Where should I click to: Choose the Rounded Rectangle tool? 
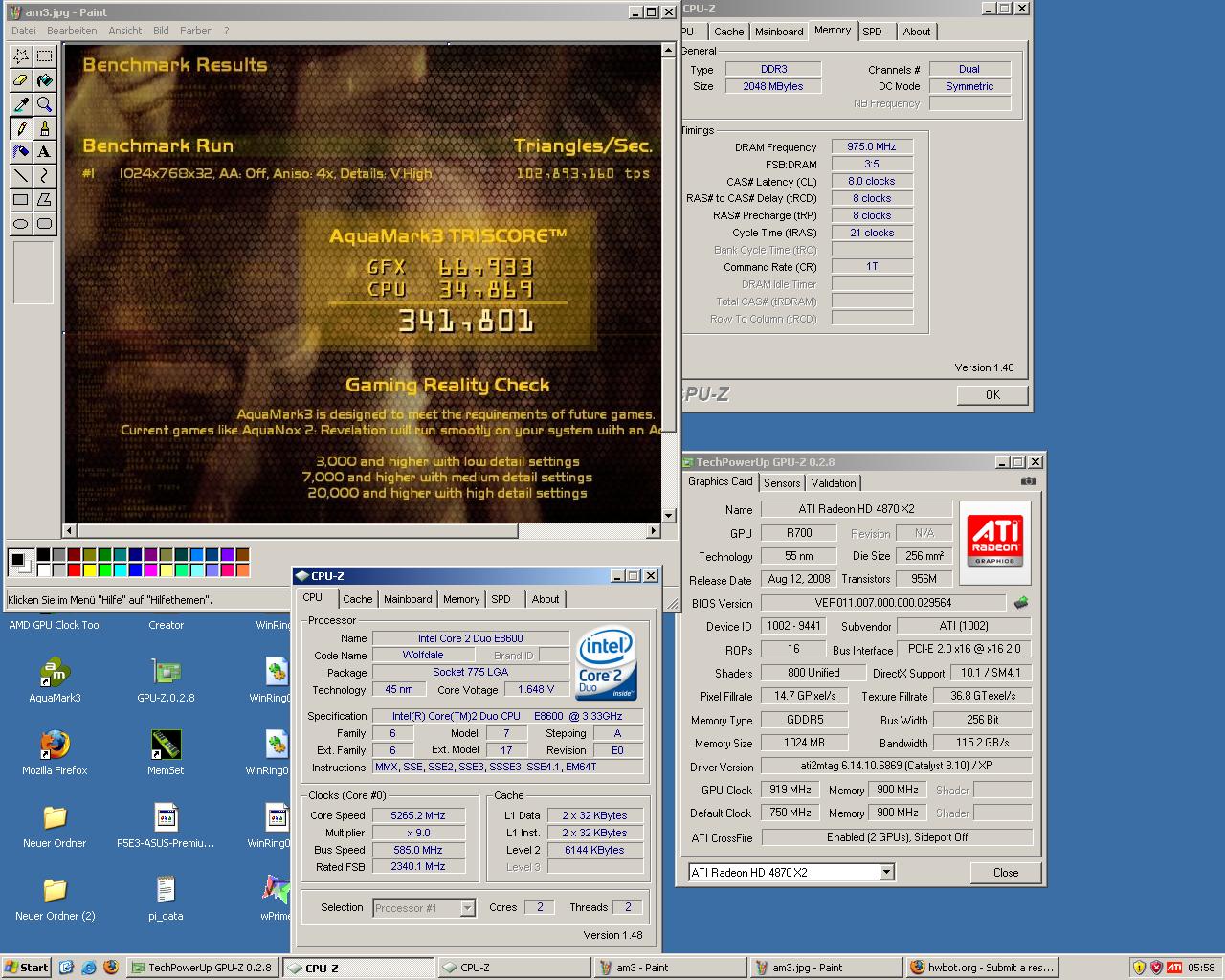(44, 224)
